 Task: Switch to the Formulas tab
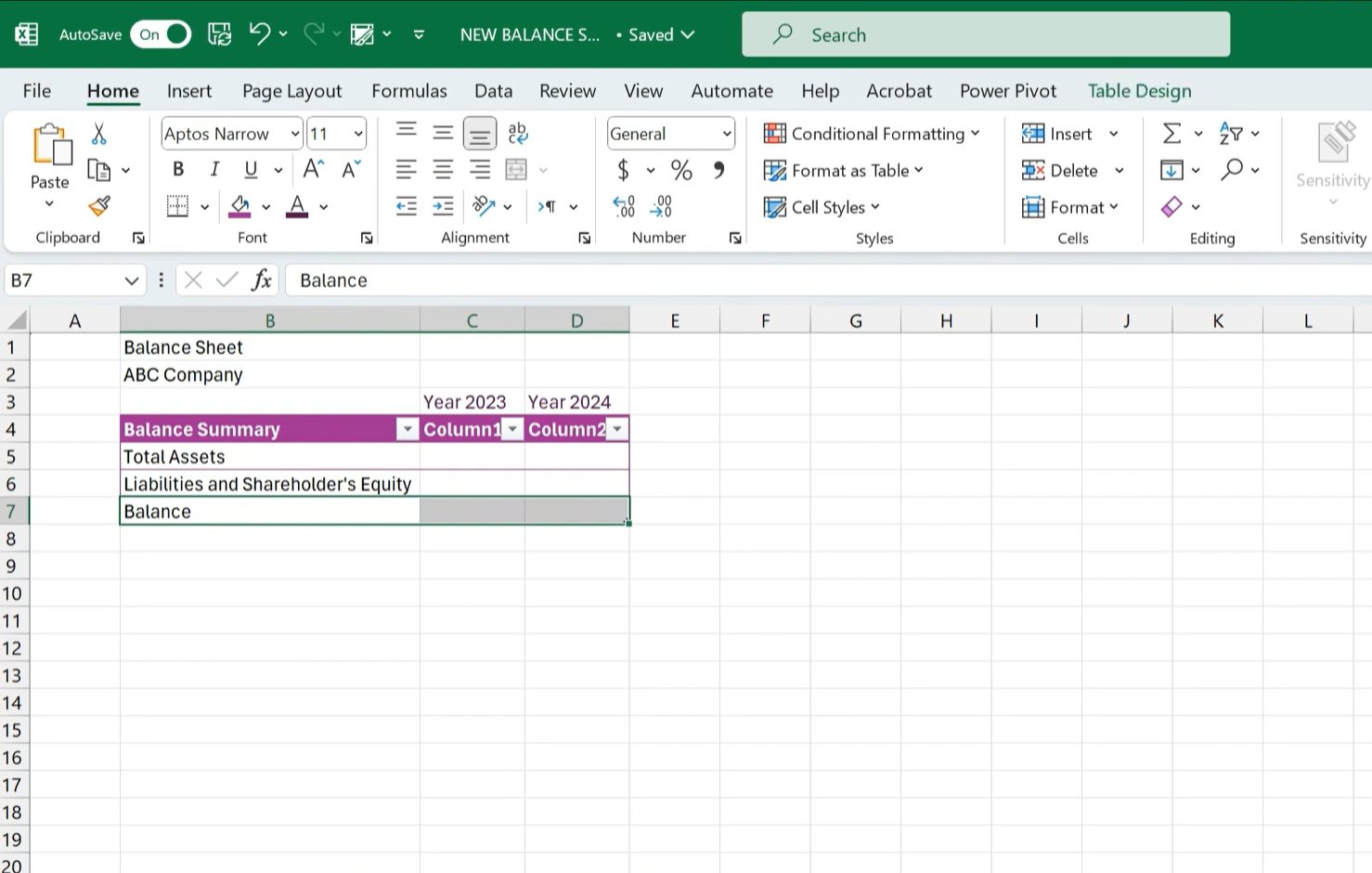point(409,91)
